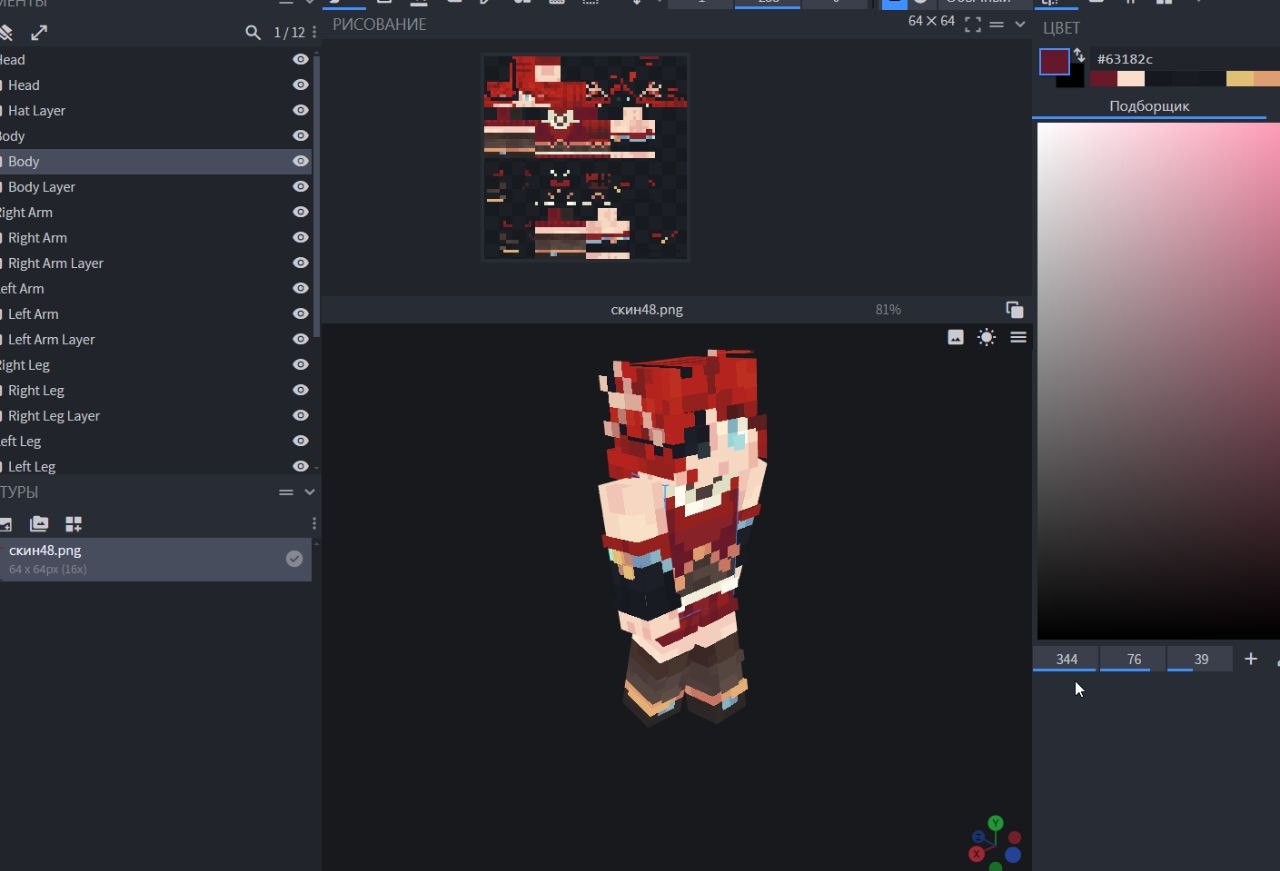Click the saturation field showing 76

[1133, 659]
